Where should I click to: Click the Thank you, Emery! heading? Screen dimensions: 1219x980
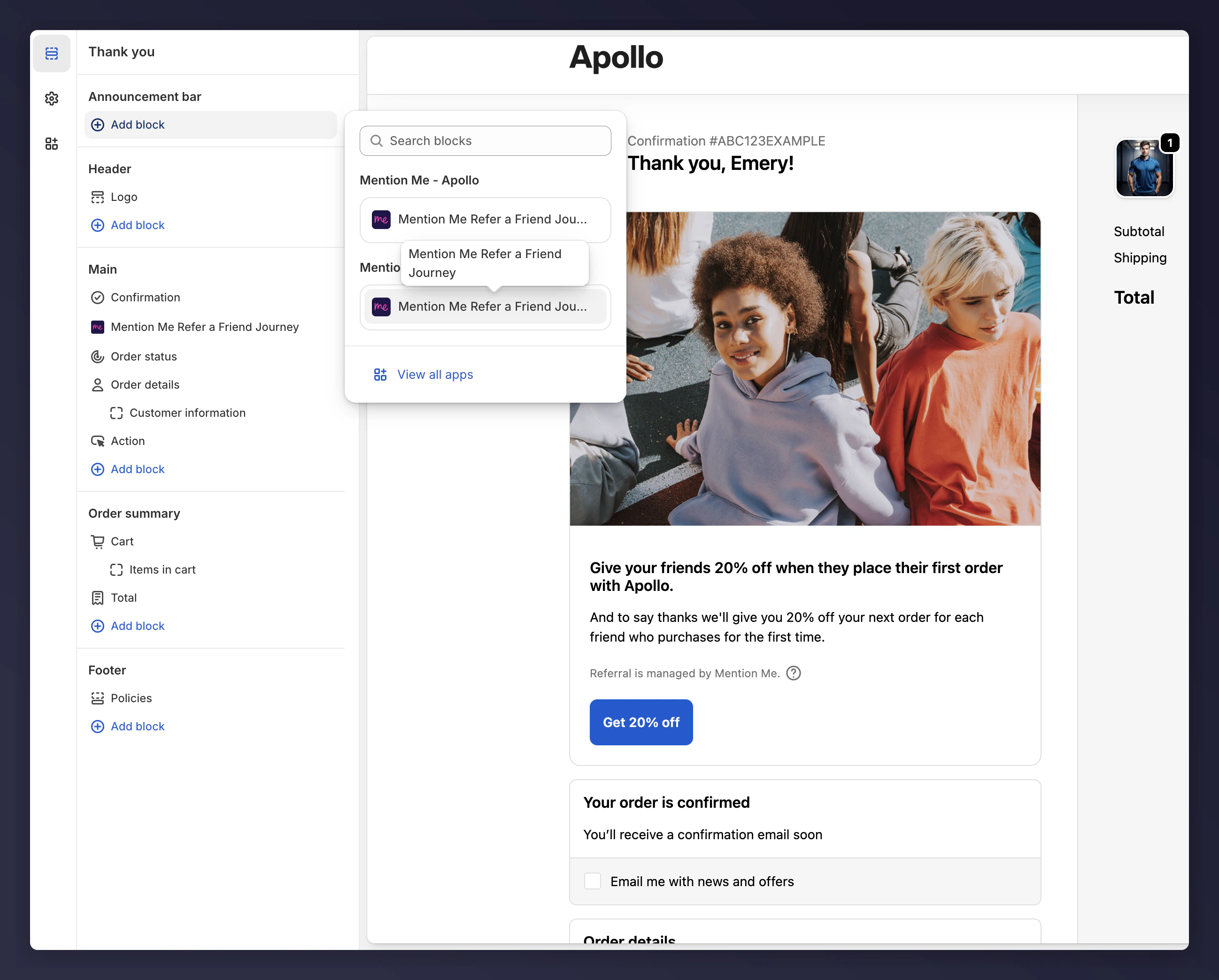(x=711, y=163)
